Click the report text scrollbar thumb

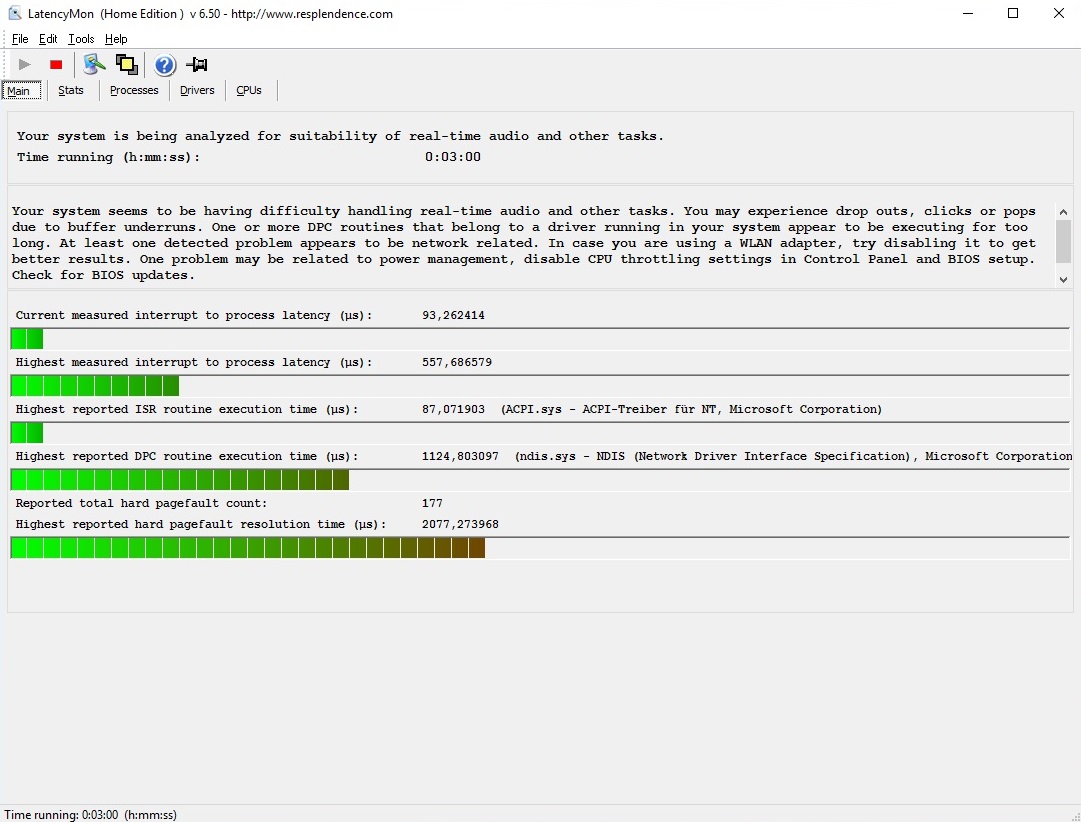[x=1063, y=241]
